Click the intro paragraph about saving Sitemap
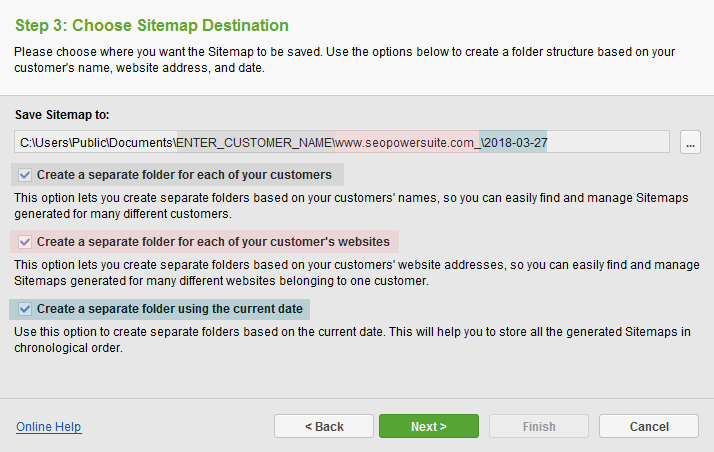Viewport: 714px width, 452px height. tap(344, 60)
